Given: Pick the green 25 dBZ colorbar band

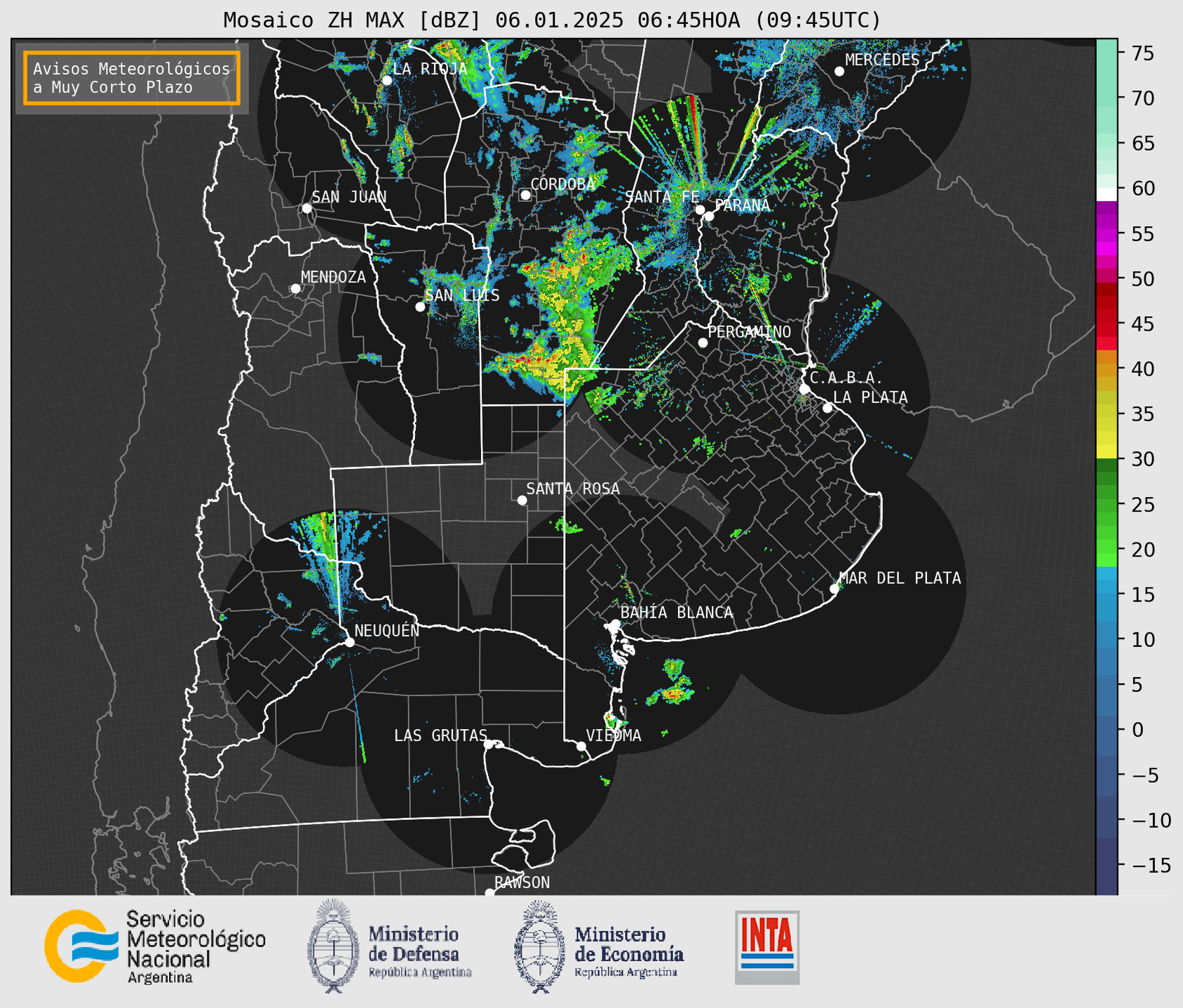Looking at the screenshot, I should tap(1107, 505).
